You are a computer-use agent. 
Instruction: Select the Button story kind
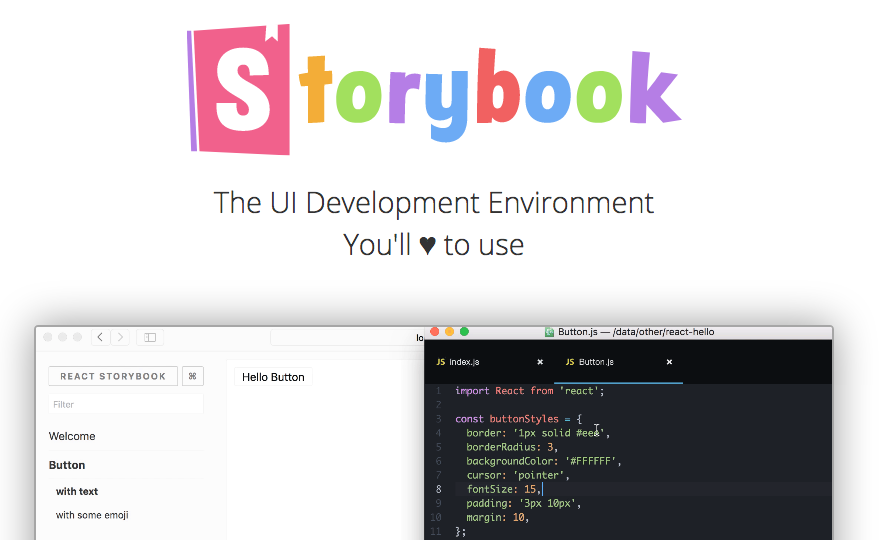pyautogui.click(x=67, y=465)
